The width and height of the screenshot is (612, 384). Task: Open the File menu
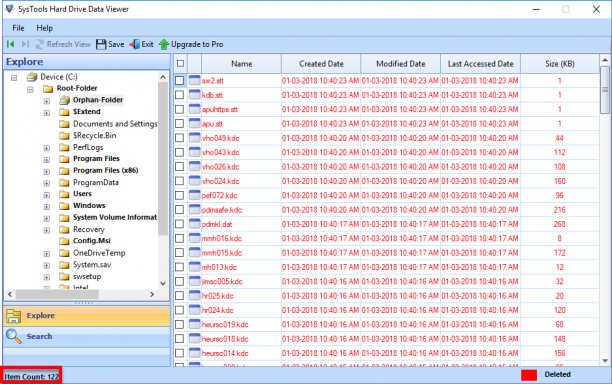coord(18,28)
